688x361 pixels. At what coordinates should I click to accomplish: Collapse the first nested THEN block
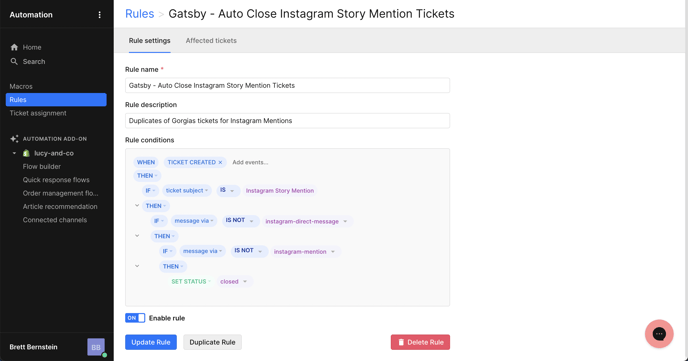[137, 205]
